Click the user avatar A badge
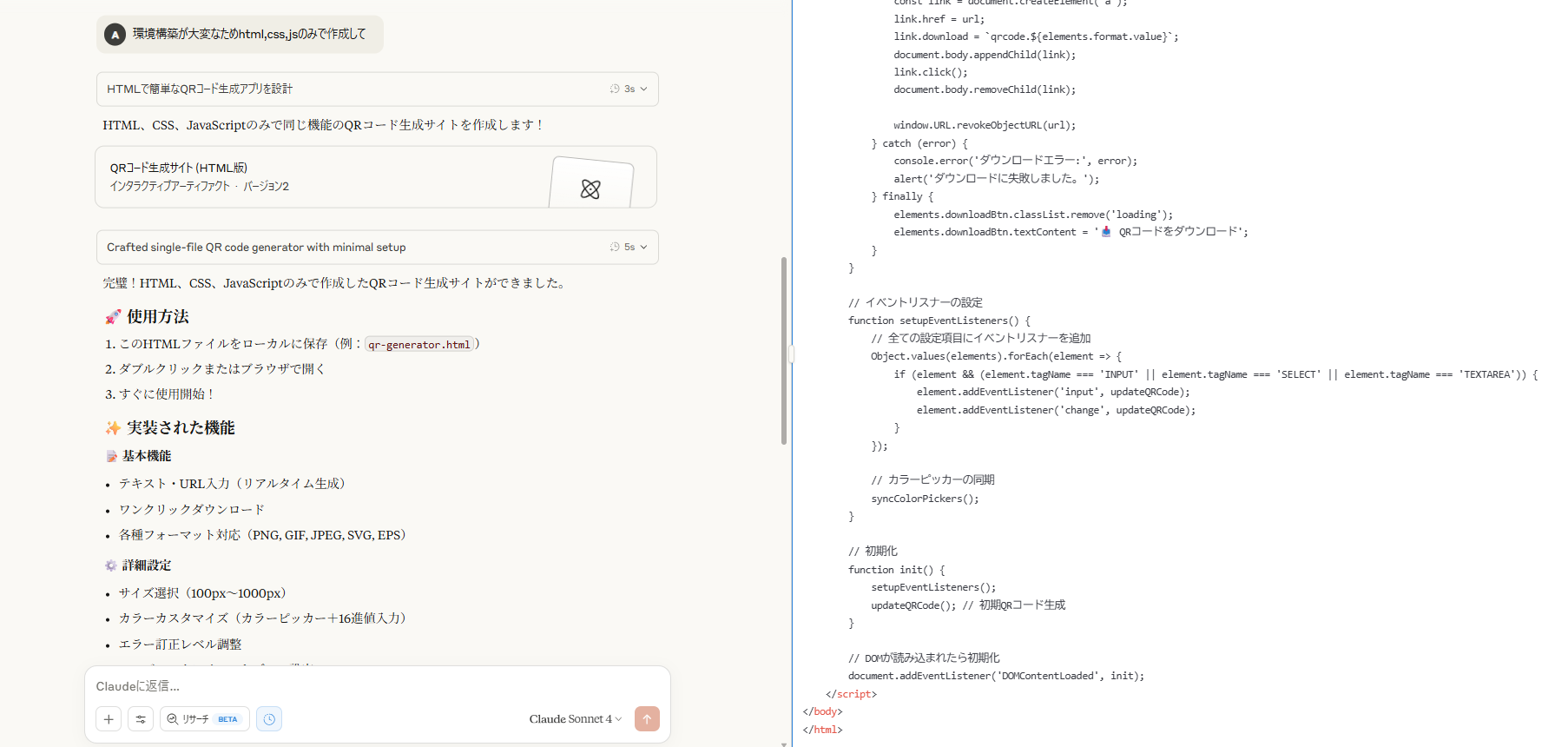The width and height of the screenshot is (1568, 747). click(x=115, y=35)
